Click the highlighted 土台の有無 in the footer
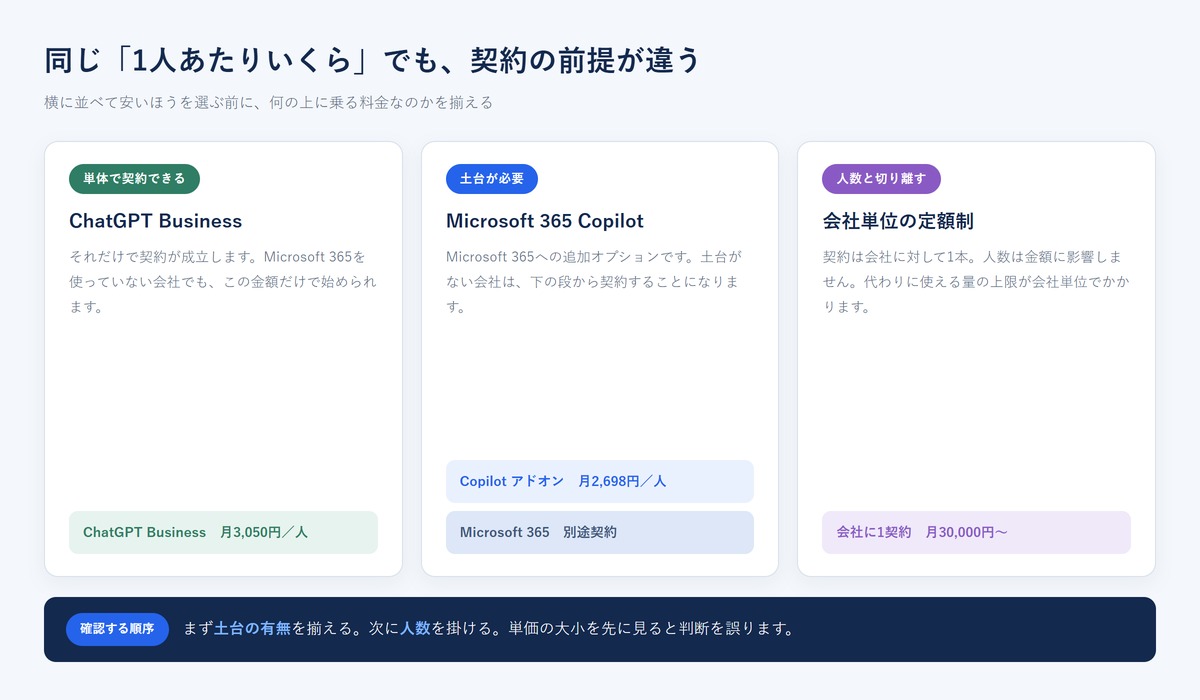Viewport: 1200px width, 700px height. [x=253, y=630]
